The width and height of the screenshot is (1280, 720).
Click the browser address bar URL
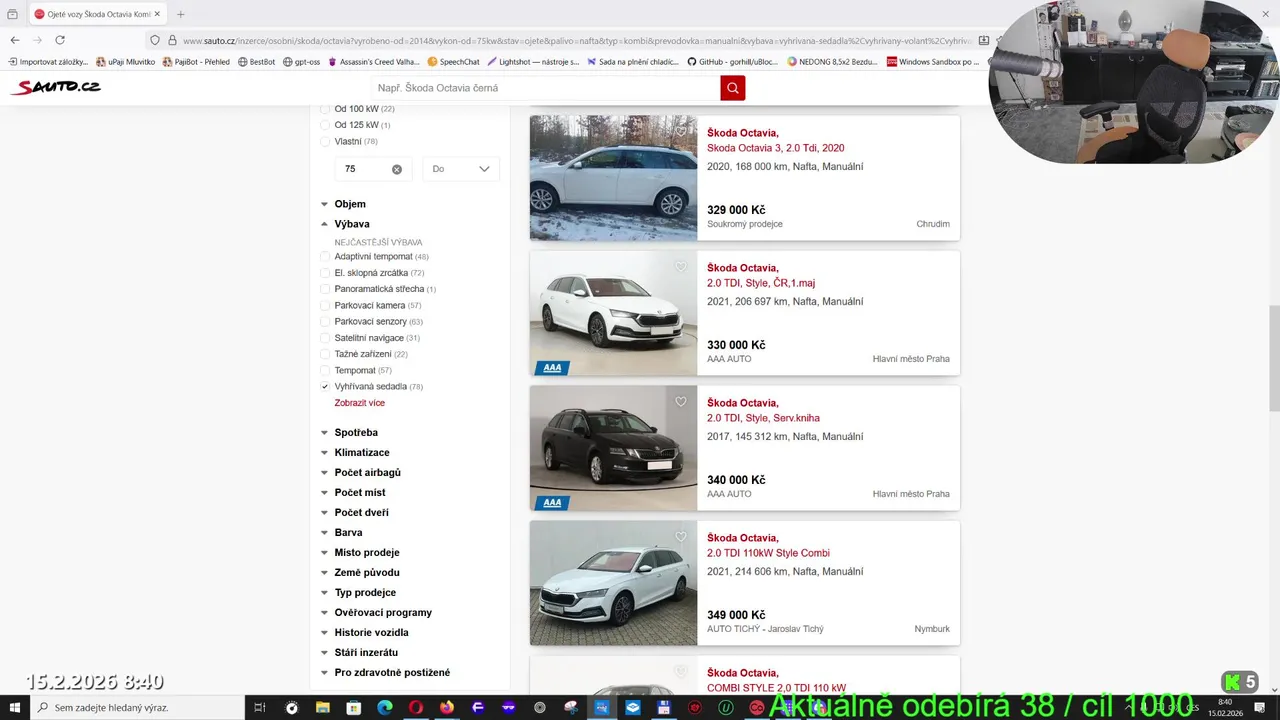(x=576, y=41)
